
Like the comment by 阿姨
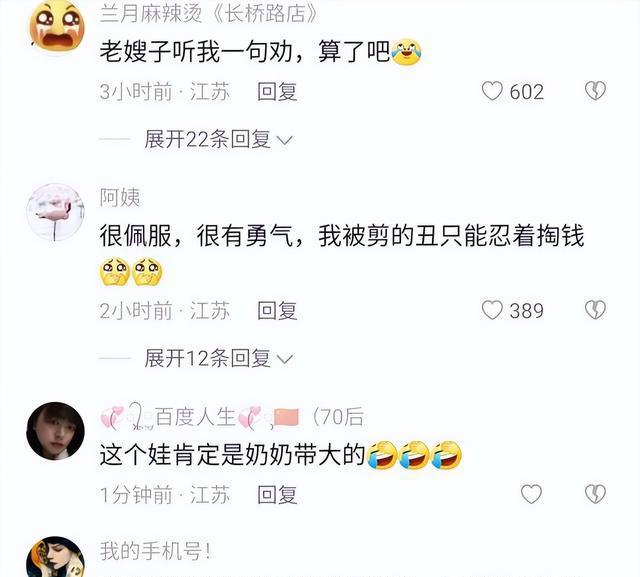492,310
